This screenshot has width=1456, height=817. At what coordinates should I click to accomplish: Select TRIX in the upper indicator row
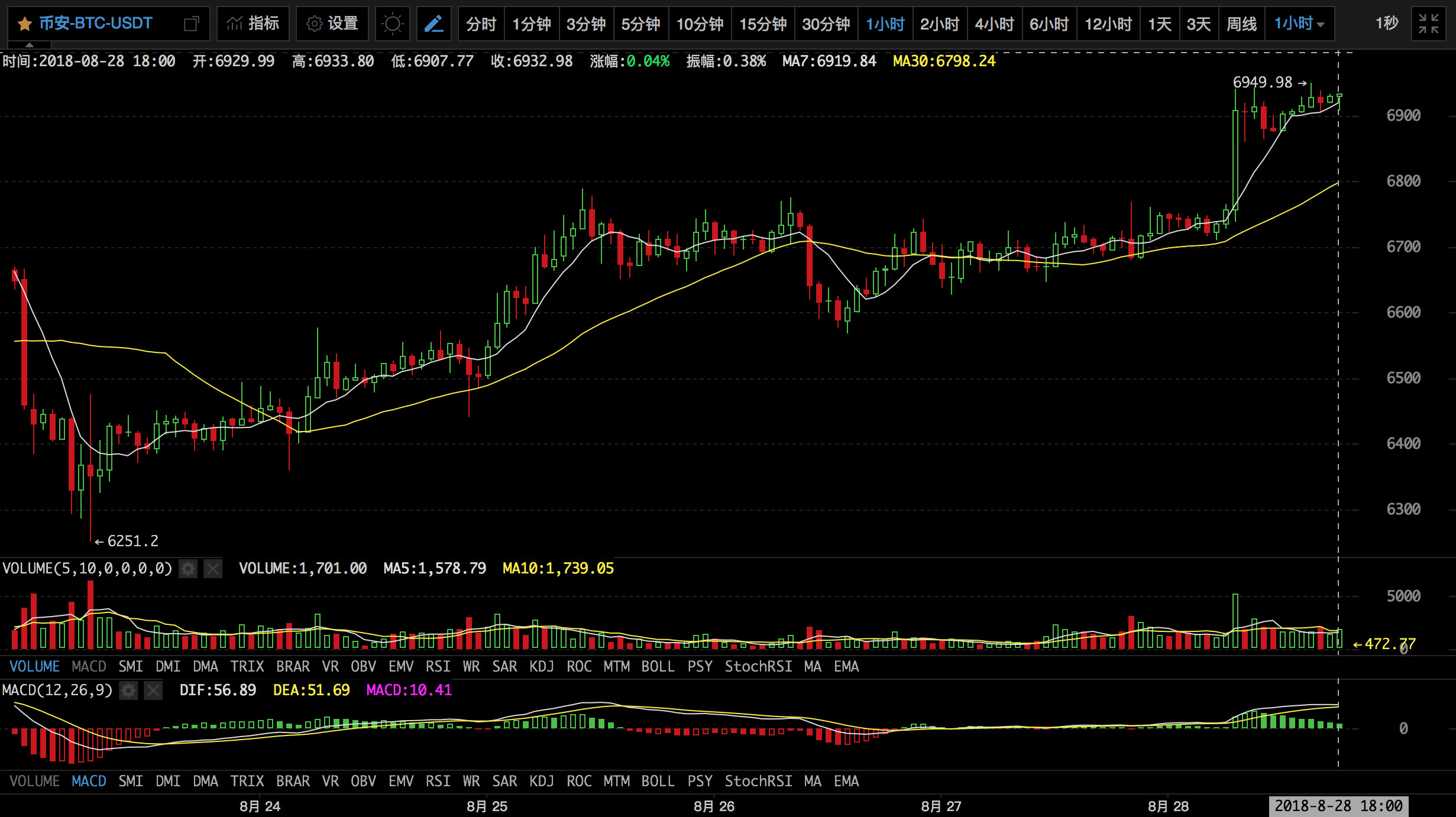point(247,667)
